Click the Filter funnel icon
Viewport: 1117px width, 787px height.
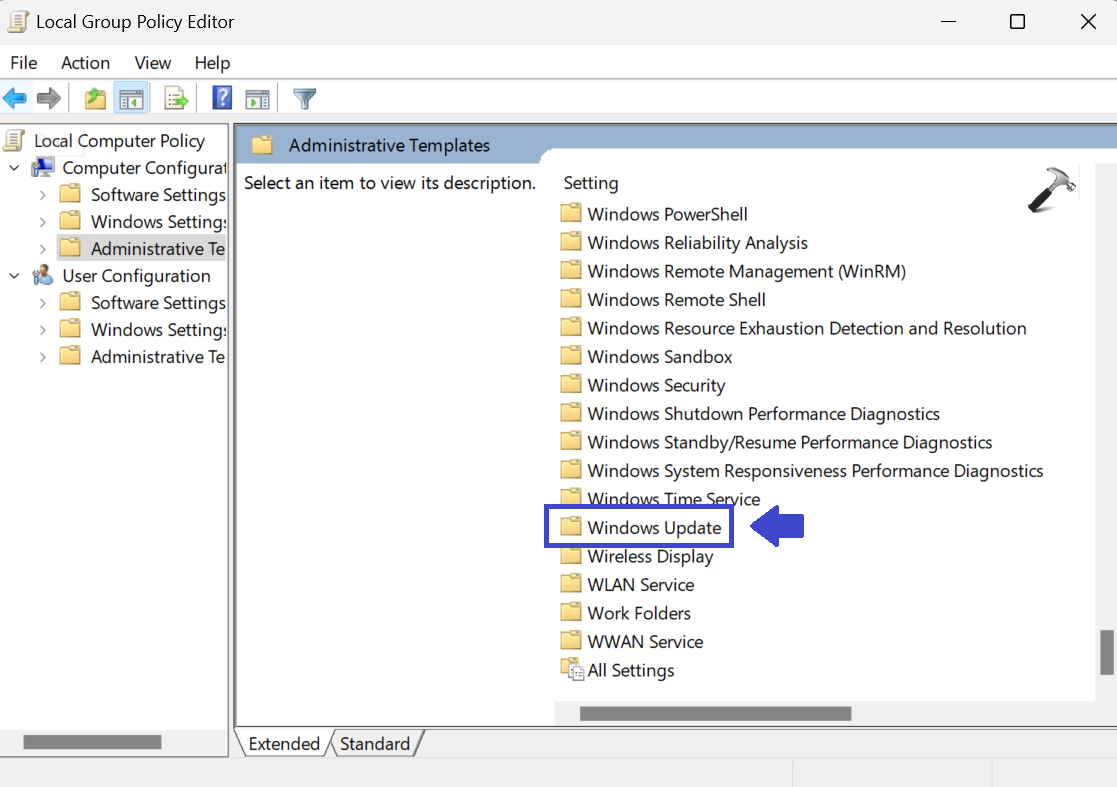304,98
